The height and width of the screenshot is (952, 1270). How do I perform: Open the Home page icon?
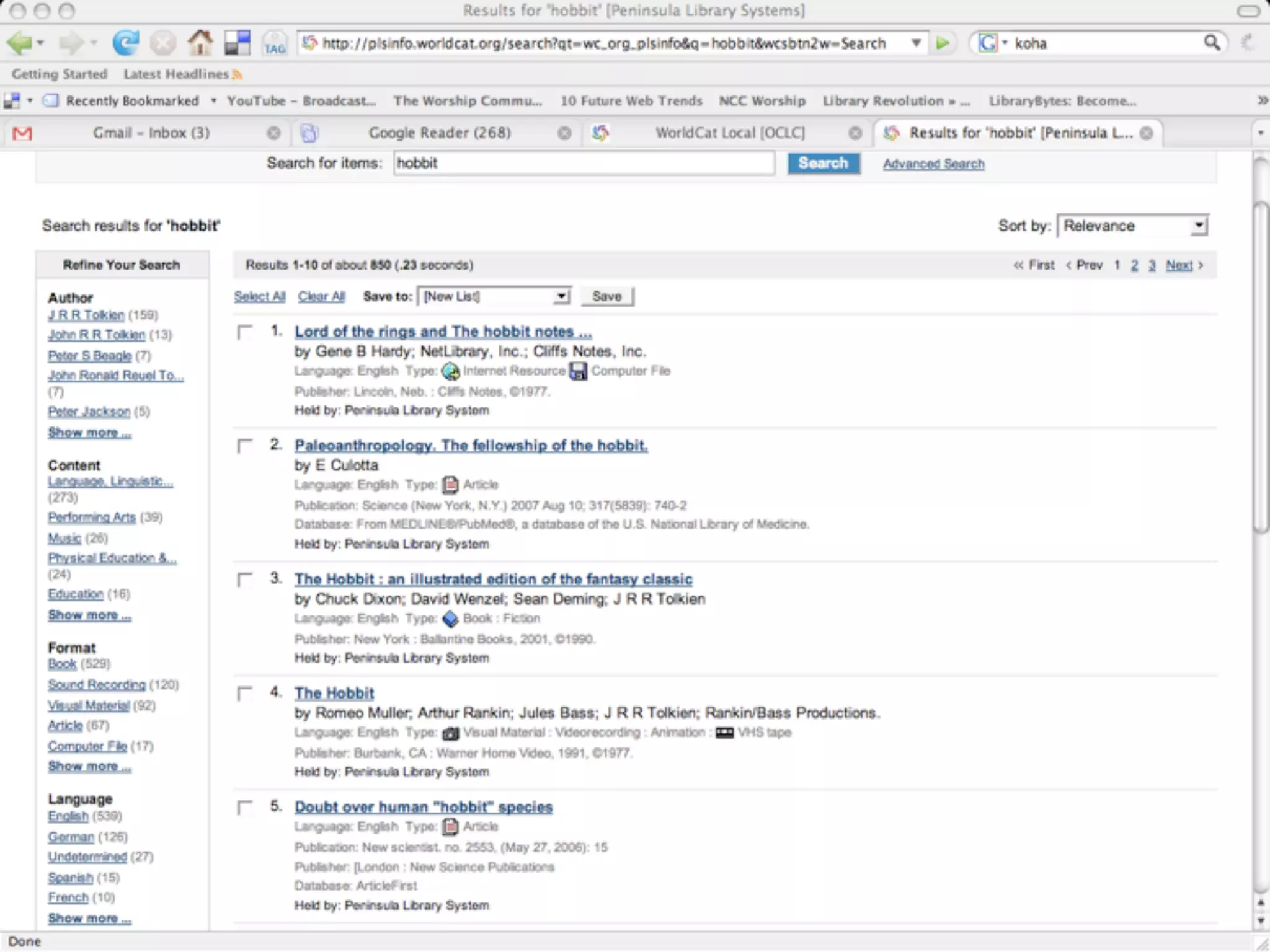[200, 43]
